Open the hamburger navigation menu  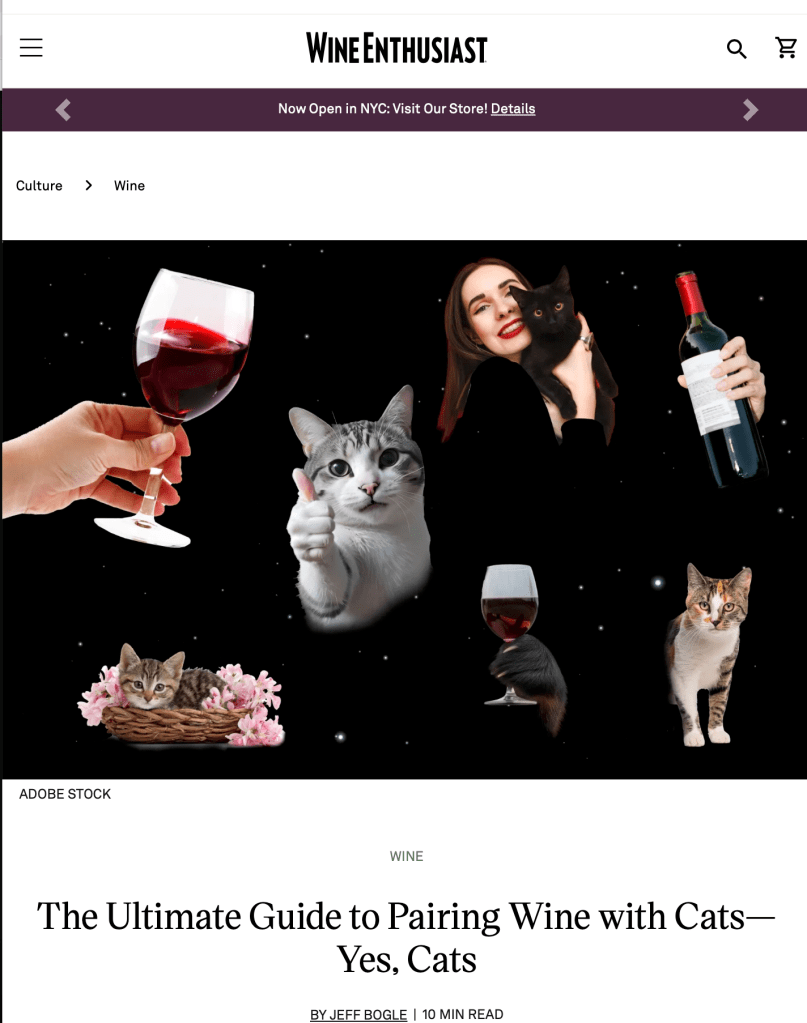click(31, 48)
